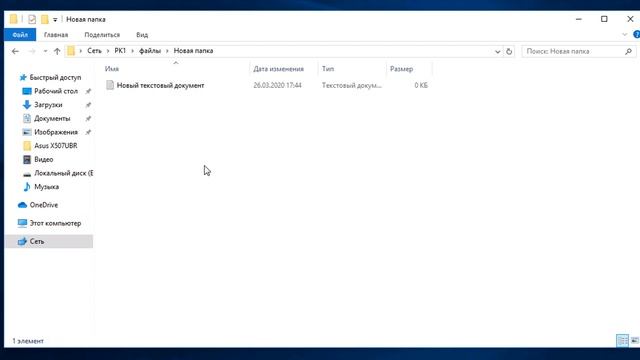The image size is (640, 360).
Task: Collapse the ribbon with the chevron
Action: 624,35
